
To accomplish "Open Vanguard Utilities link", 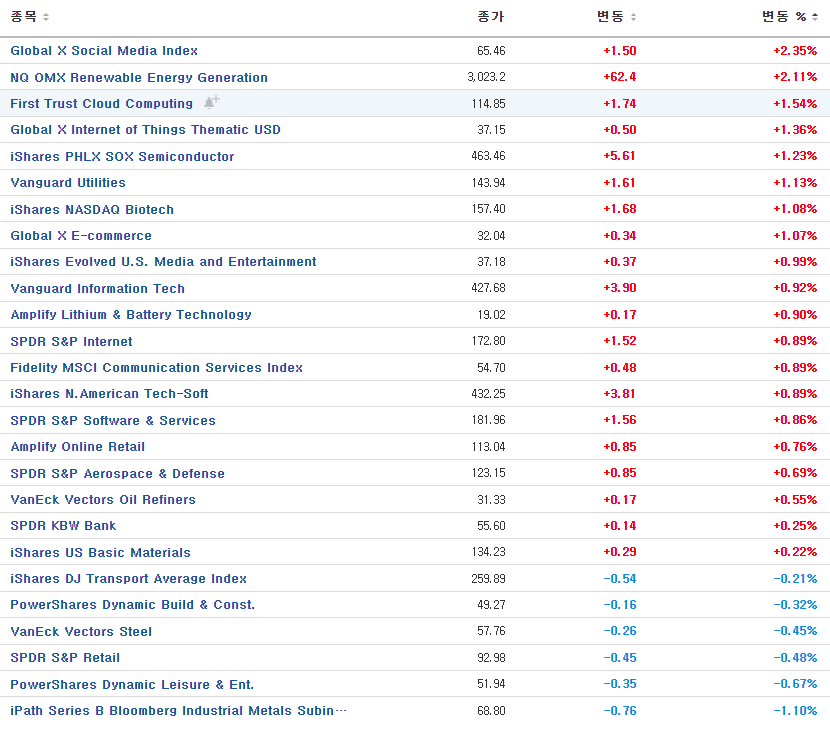I will [68, 183].
